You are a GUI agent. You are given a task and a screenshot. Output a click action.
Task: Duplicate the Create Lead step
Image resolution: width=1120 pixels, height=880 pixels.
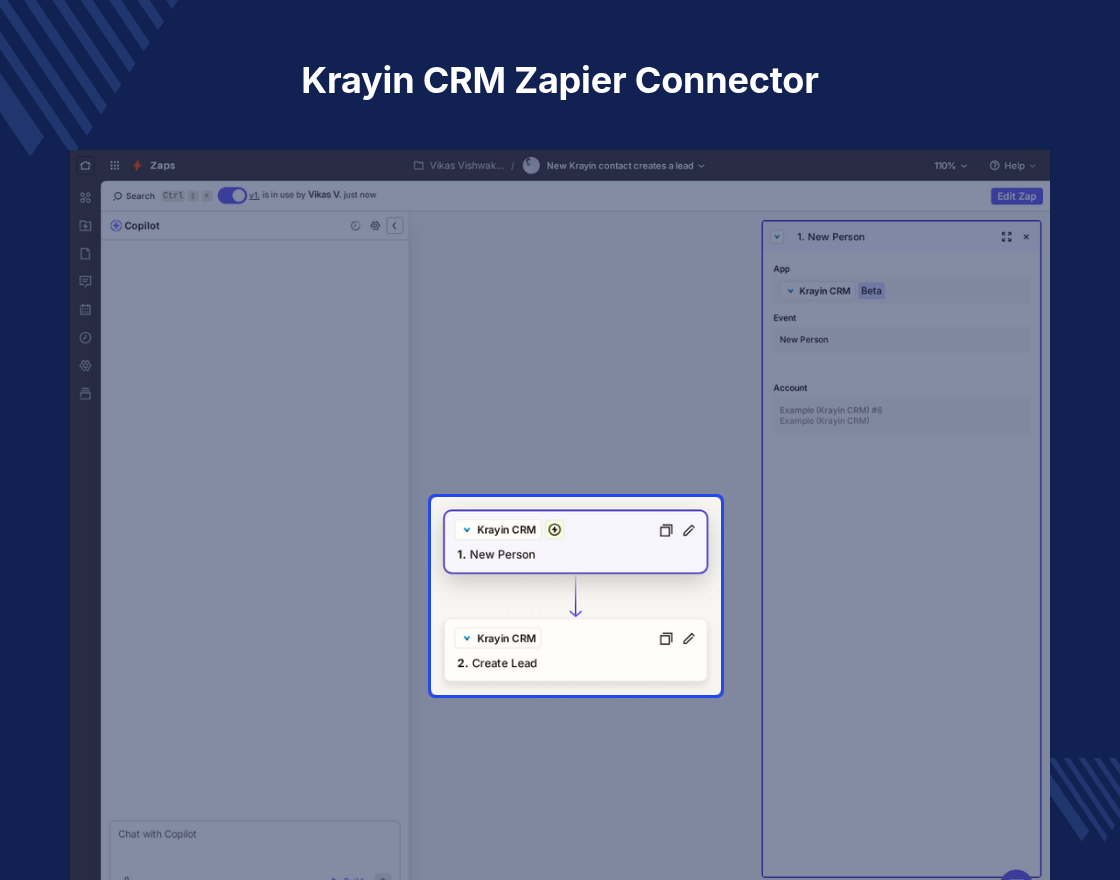point(666,639)
